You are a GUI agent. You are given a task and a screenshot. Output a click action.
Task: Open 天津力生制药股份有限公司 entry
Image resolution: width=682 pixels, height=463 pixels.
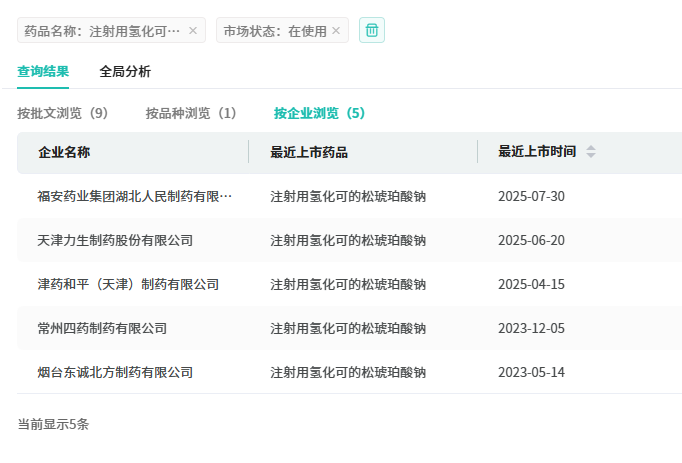[x=115, y=240]
